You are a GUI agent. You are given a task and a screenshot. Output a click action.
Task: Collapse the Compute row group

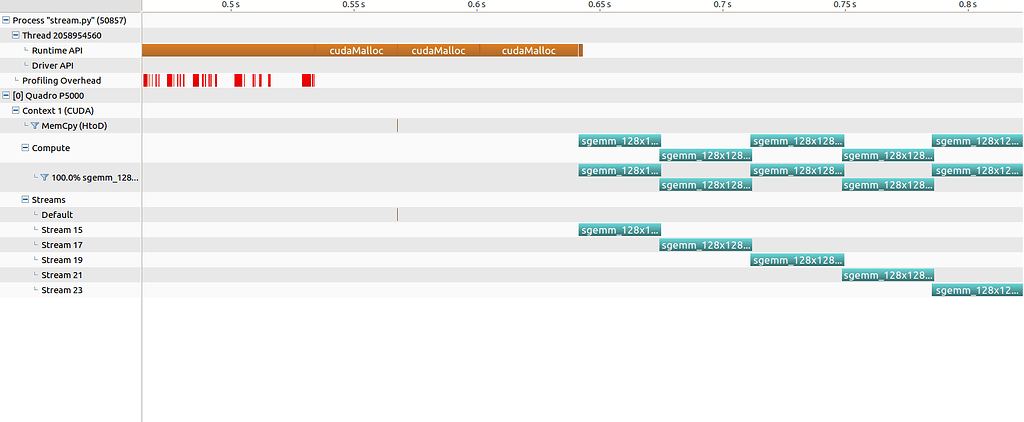coord(25,148)
